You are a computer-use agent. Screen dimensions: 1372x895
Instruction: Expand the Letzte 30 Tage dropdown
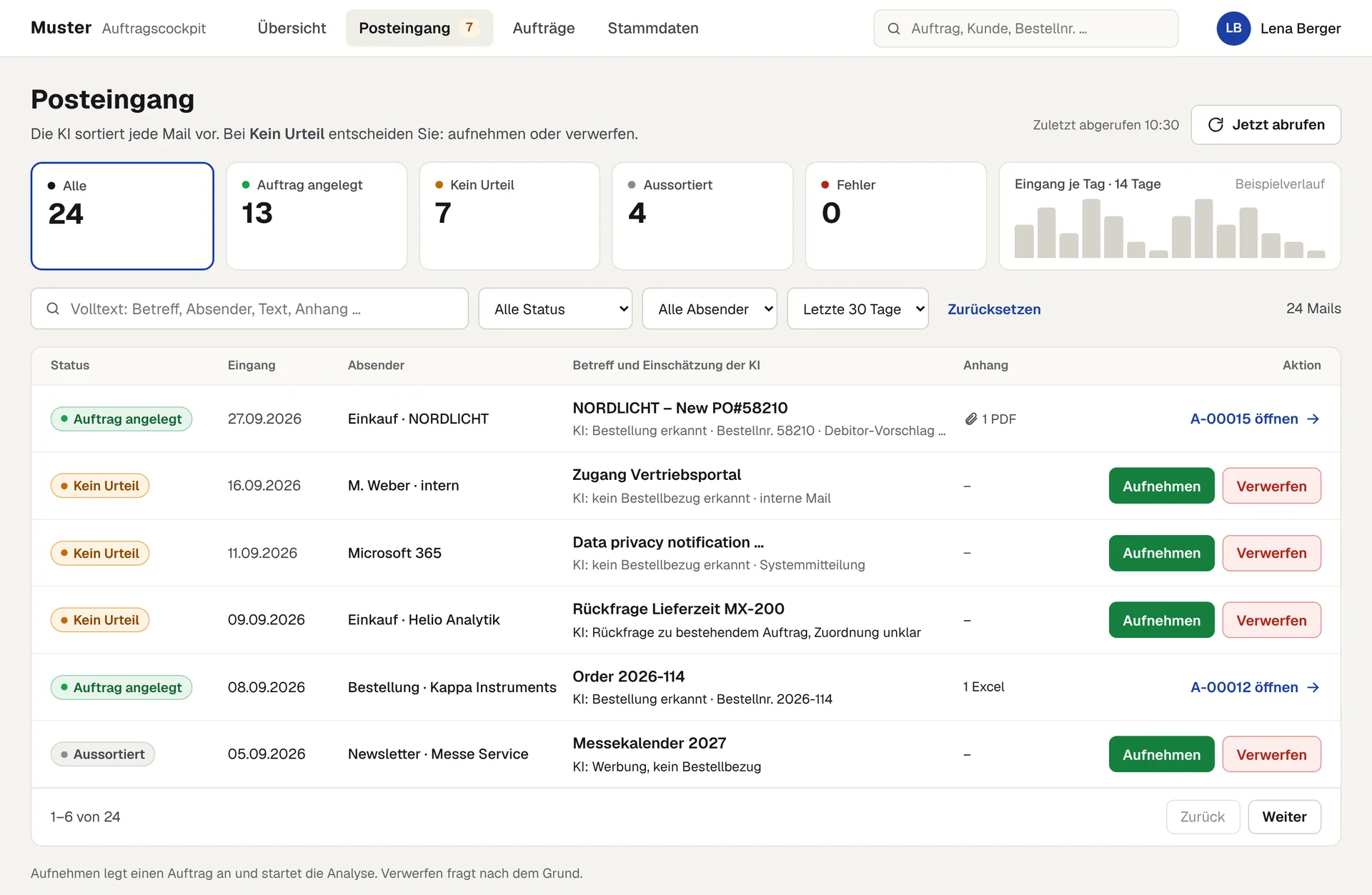pyautogui.click(x=857, y=309)
